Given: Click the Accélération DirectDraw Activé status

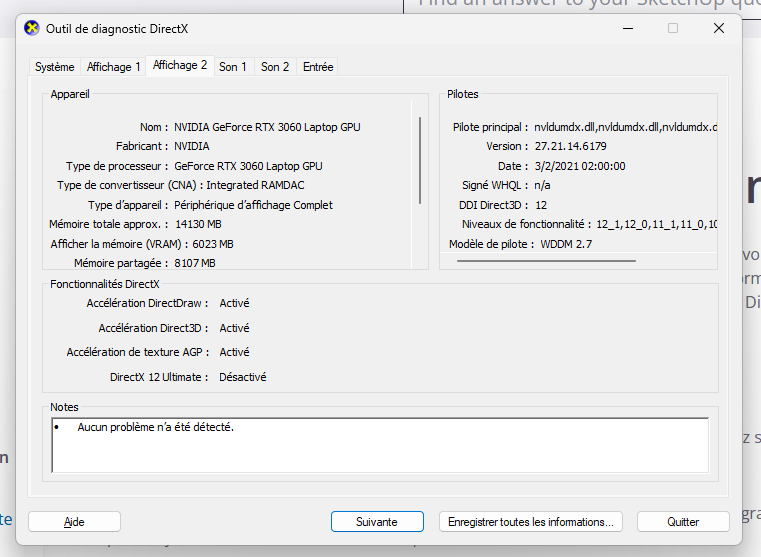Looking at the screenshot, I should tap(234, 303).
